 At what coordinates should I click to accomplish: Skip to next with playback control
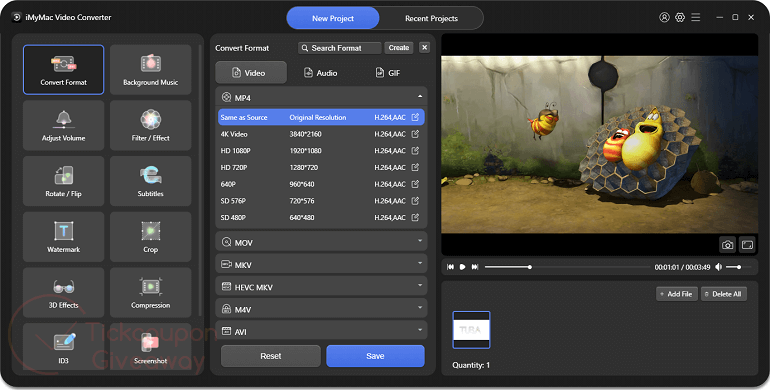[x=475, y=267]
